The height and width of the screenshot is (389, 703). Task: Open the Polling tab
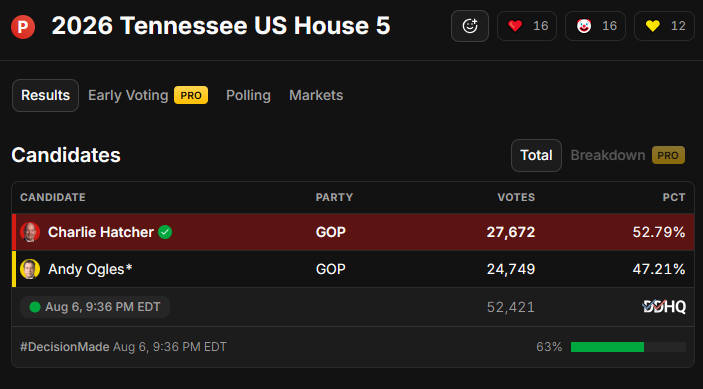click(x=248, y=95)
